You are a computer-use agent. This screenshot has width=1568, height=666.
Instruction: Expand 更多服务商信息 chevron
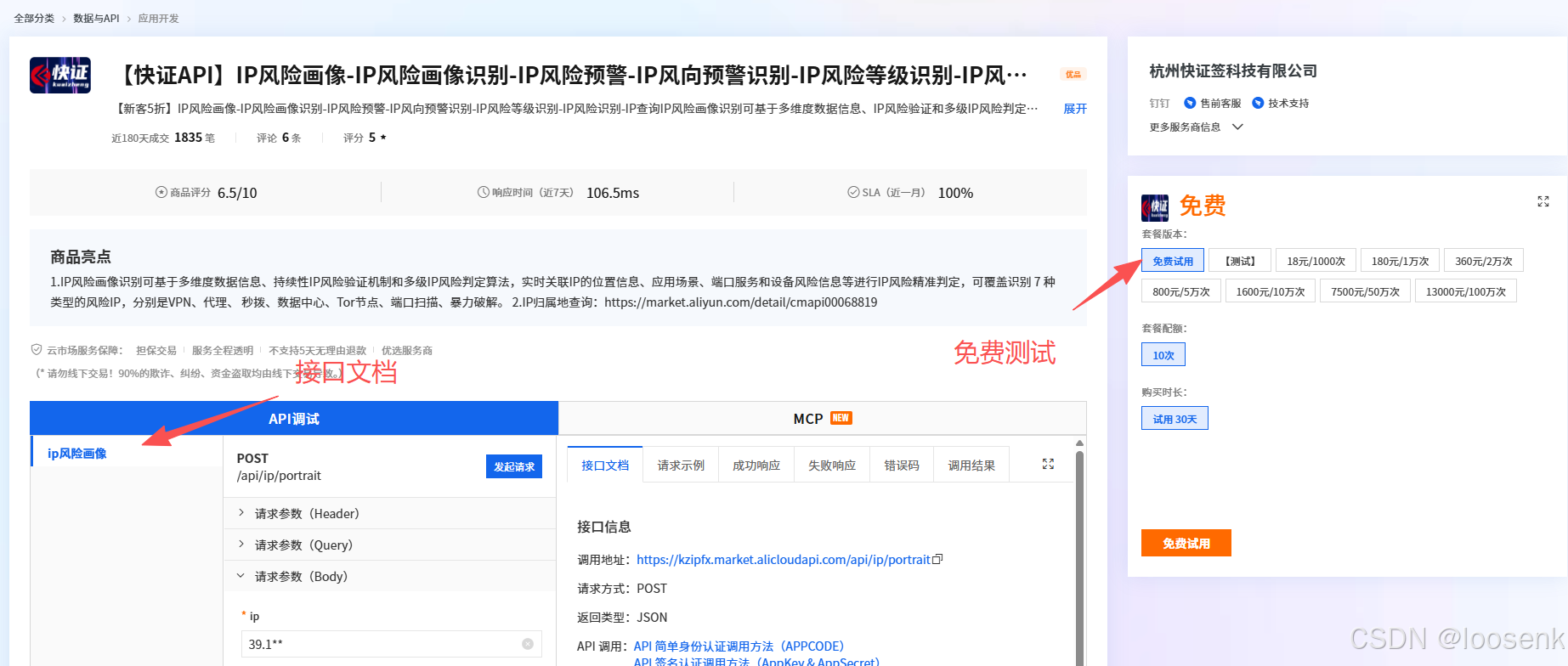(1237, 127)
